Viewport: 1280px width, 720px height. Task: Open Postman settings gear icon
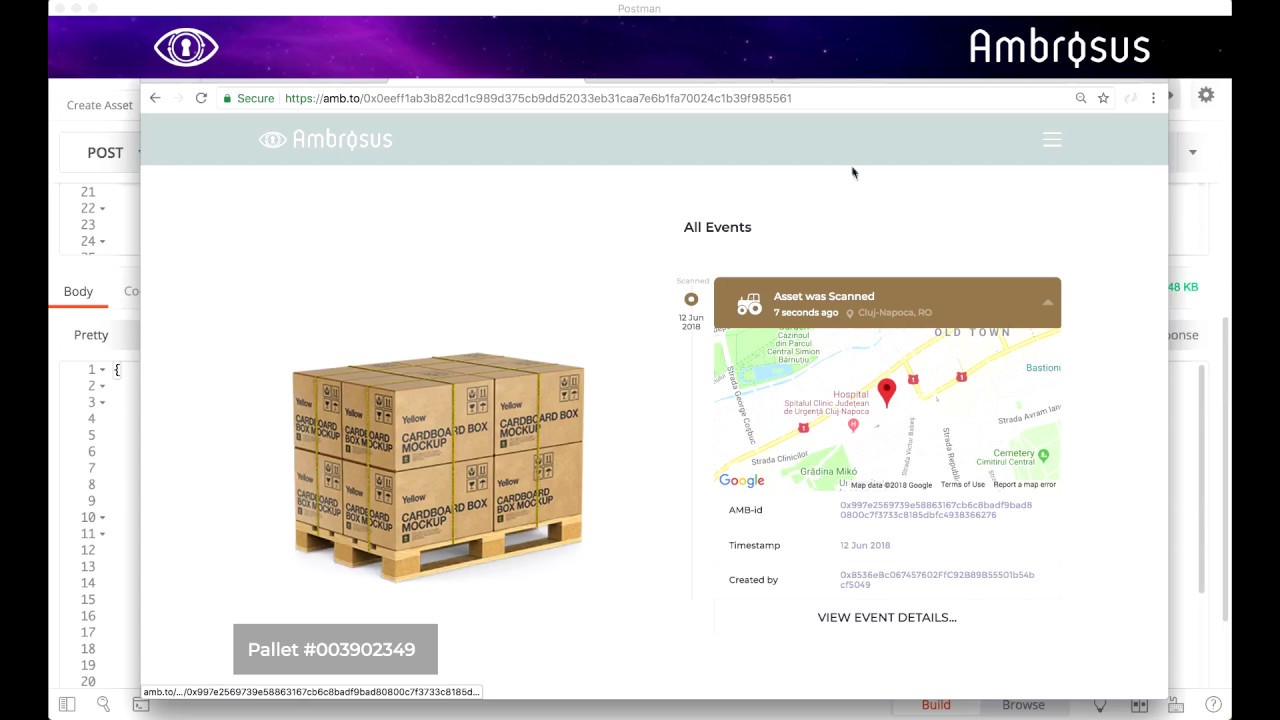coord(1206,95)
